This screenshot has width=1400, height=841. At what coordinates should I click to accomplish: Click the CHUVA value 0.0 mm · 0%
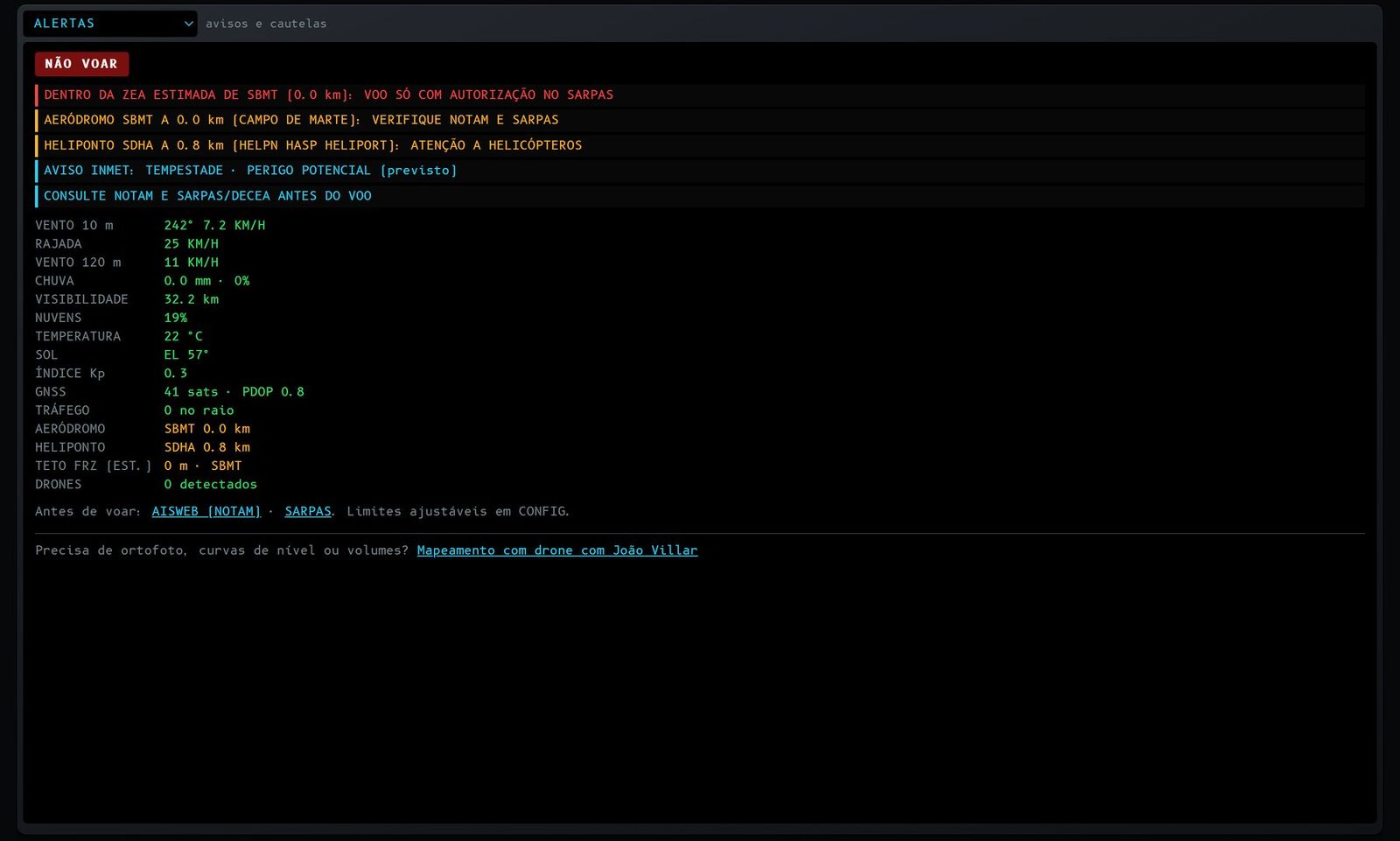(206, 281)
